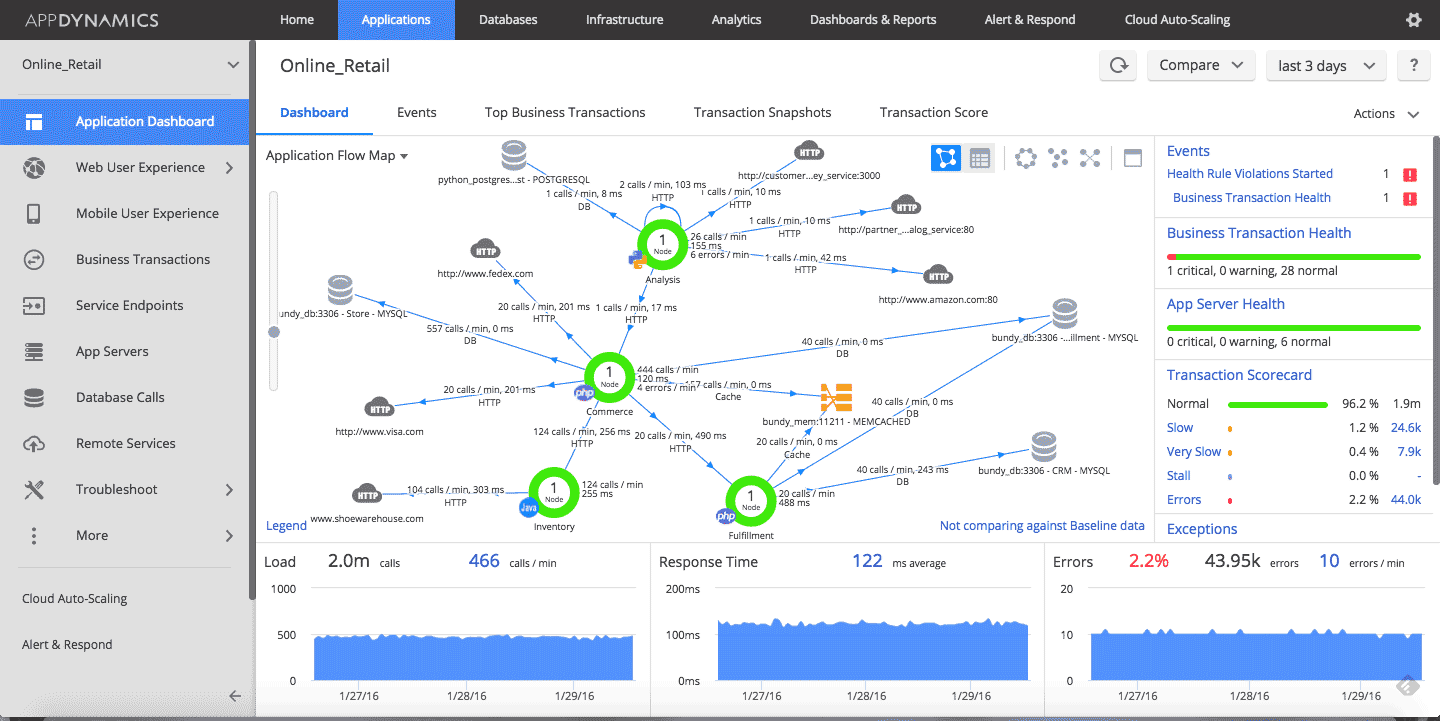
Task: Expand the Web User Experience submenu arrow
Action: (x=229, y=168)
